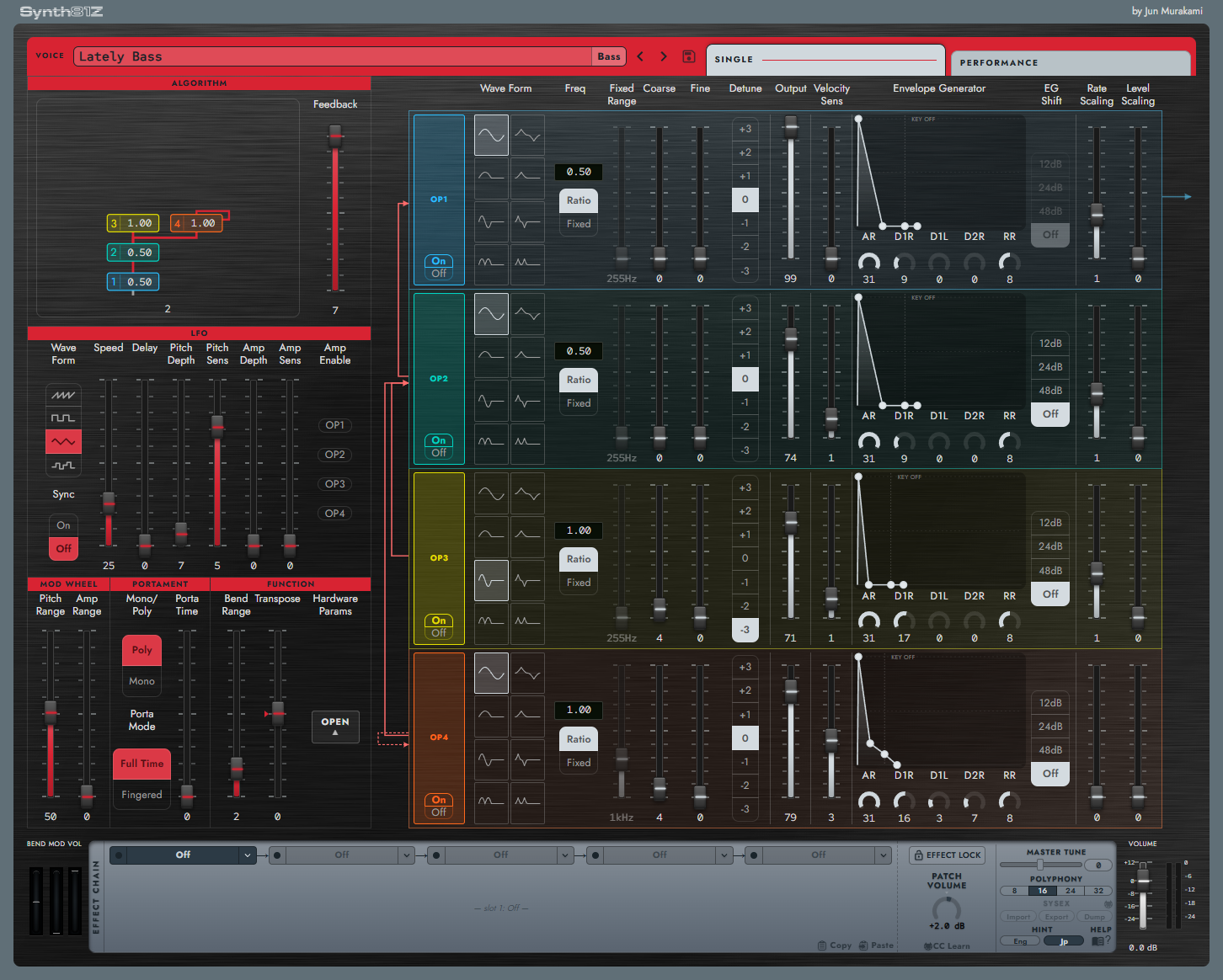Select OP1's top-right waveform icon

[527, 135]
